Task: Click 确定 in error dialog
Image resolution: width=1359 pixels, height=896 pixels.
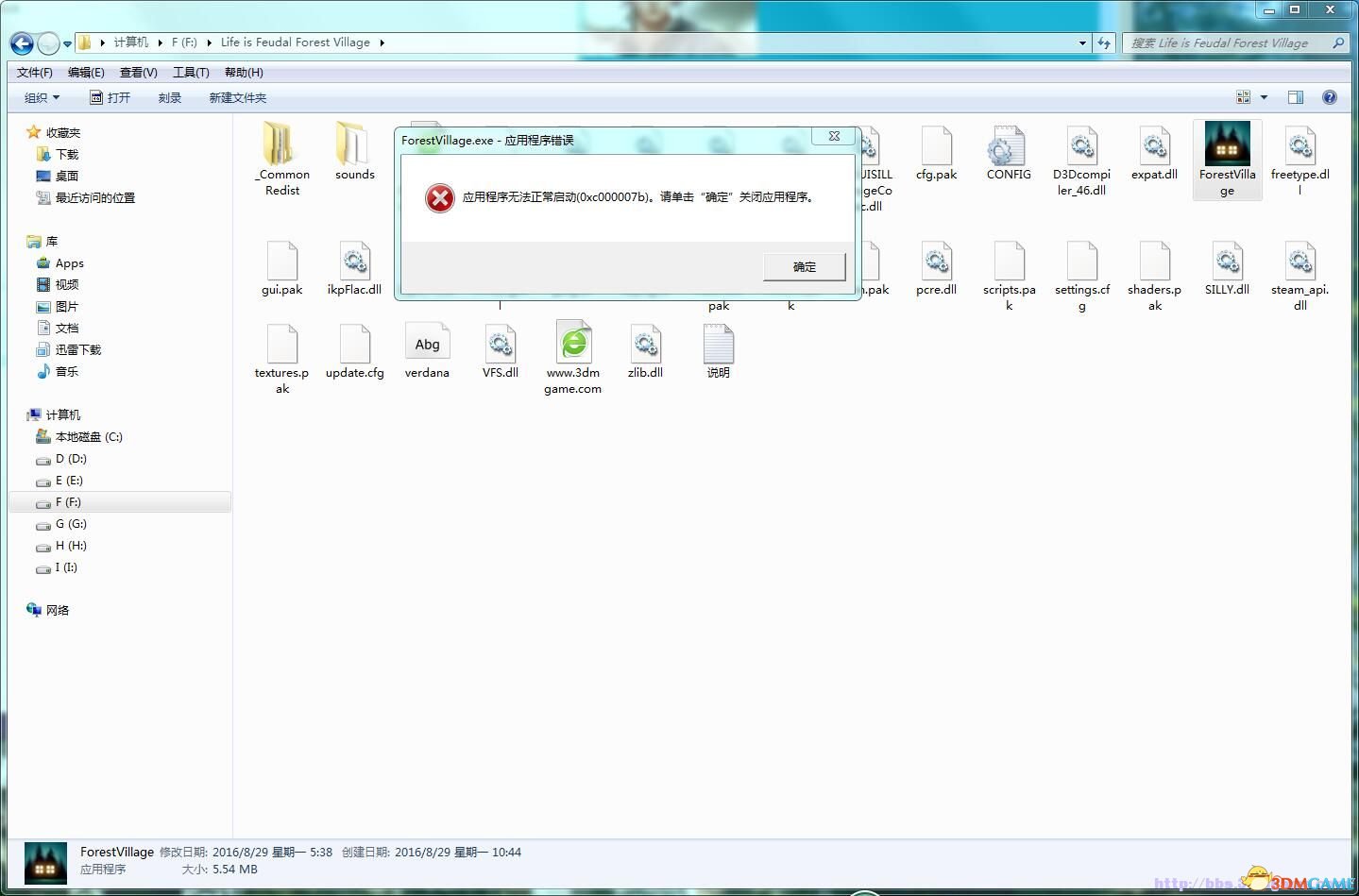Action: point(805,266)
